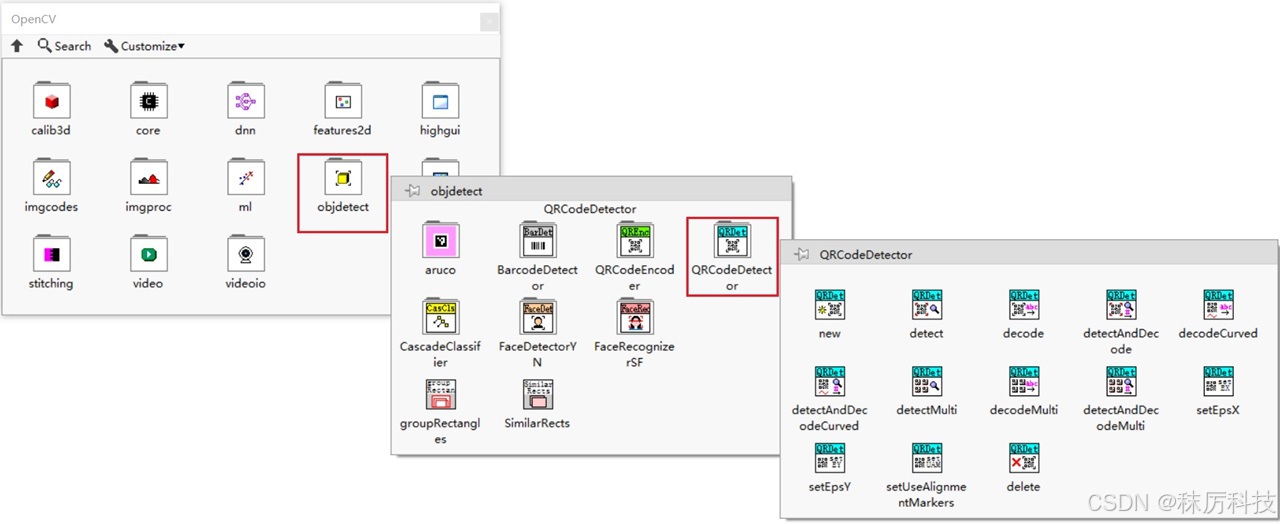1280x524 pixels.
Task: Open the QRCodeDetector subpalette icon
Action: (732, 241)
